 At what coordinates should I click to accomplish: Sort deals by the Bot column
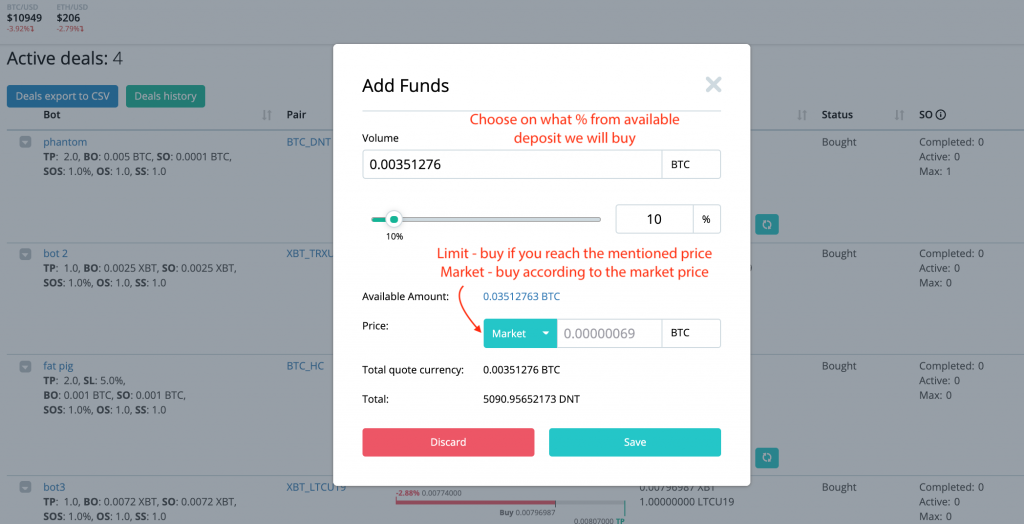pyautogui.click(x=266, y=116)
